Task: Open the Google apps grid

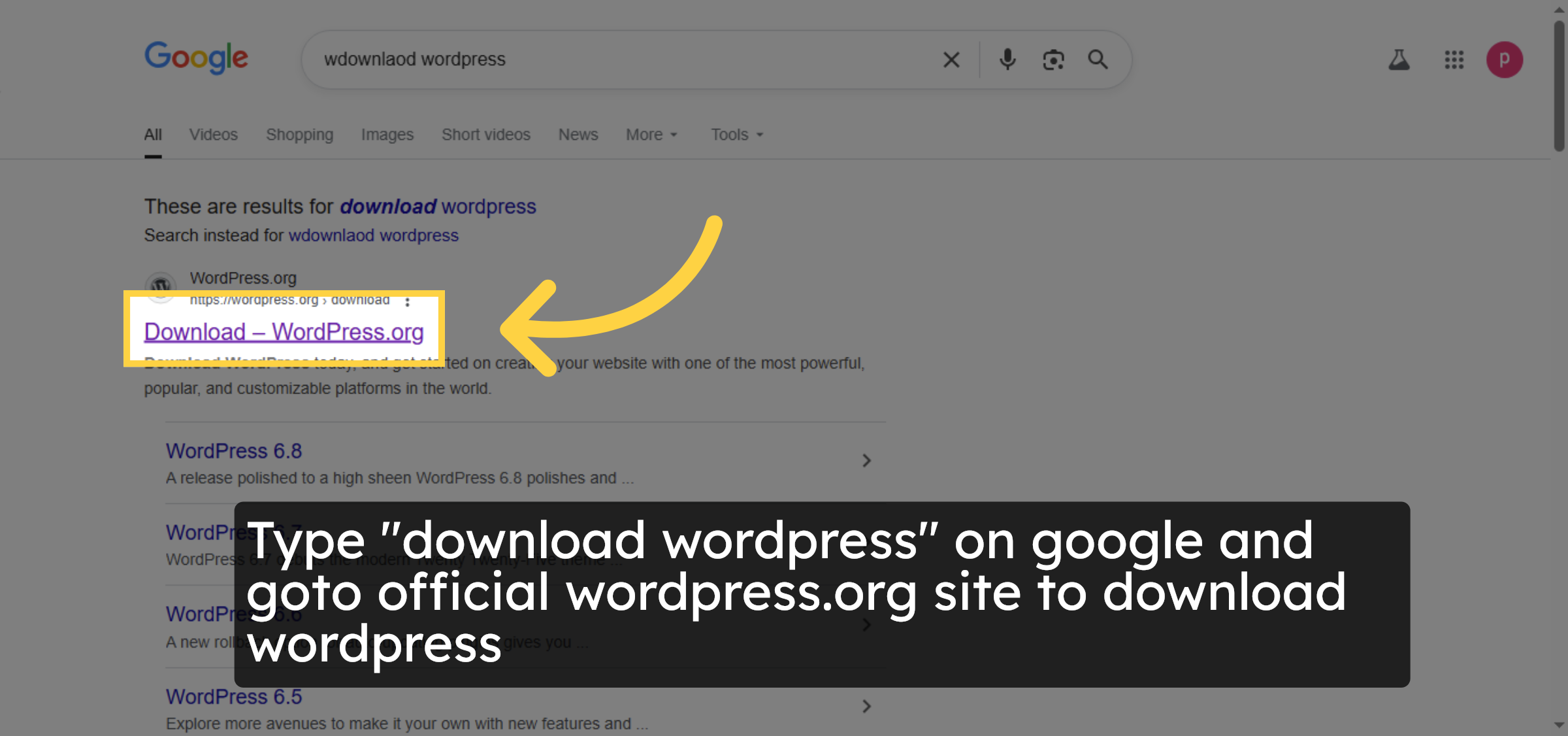Action: click(1453, 59)
